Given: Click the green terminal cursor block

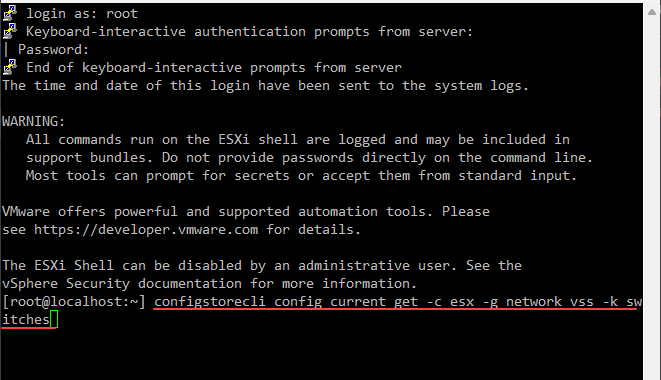Looking at the screenshot, I should pyautogui.click(x=54, y=319).
